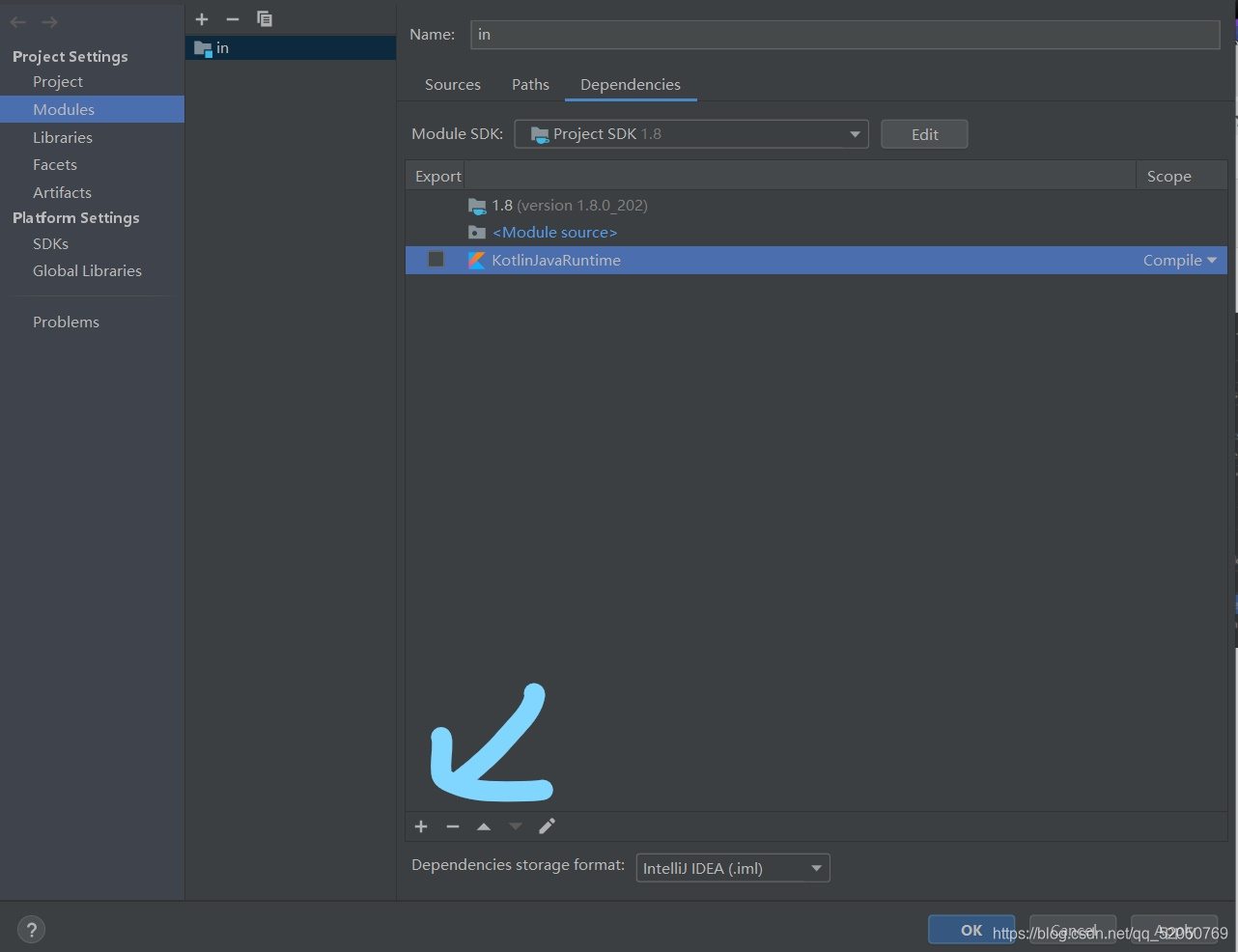The image size is (1238, 952).
Task: Open the Problems section
Action: pyautogui.click(x=66, y=322)
